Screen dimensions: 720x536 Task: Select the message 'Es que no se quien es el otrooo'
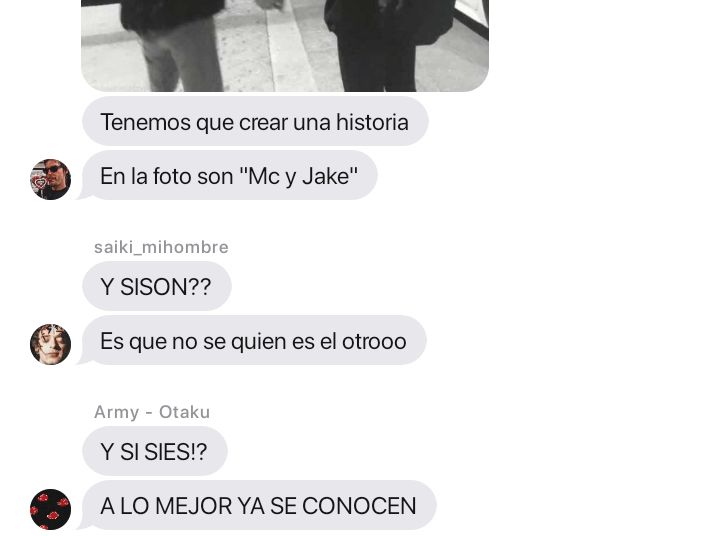pyautogui.click(x=254, y=340)
